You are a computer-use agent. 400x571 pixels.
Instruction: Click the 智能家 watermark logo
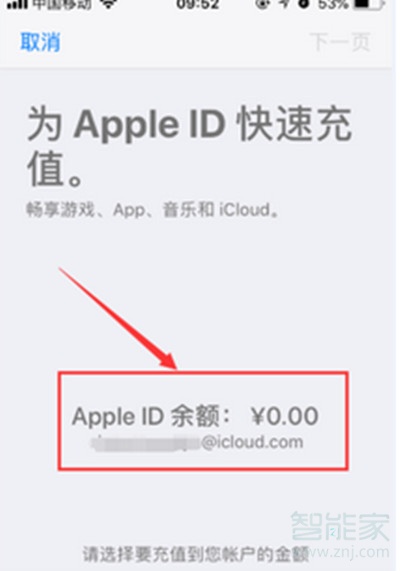tap(340, 526)
